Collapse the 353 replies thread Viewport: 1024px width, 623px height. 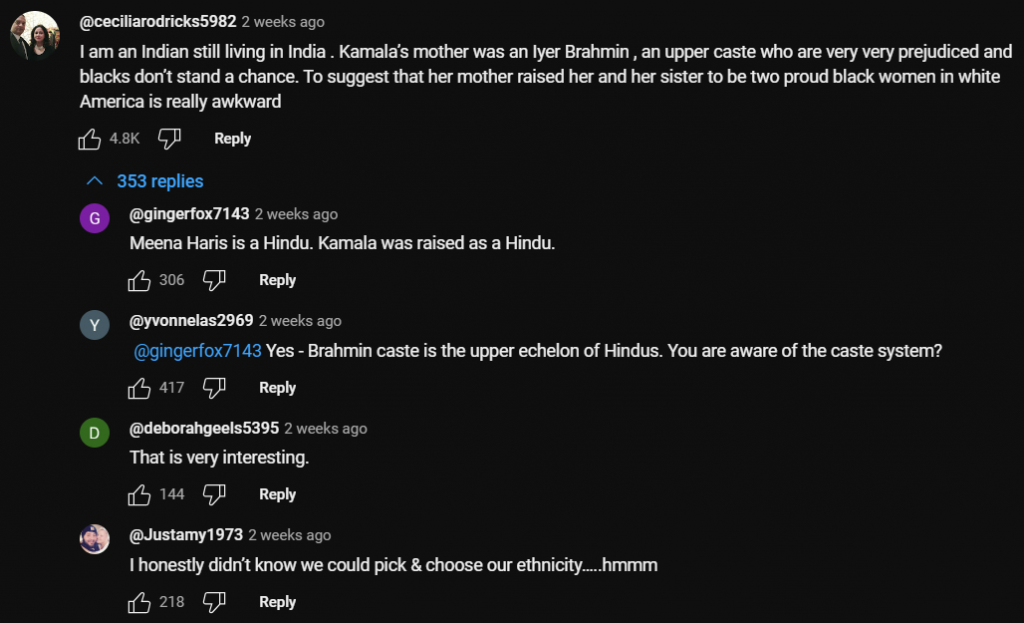(144, 181)
